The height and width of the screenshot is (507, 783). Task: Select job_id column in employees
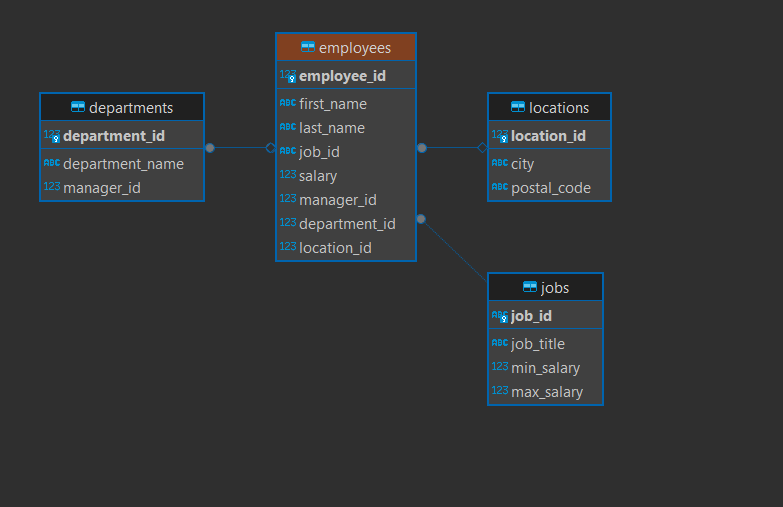(x=346, y=151)
